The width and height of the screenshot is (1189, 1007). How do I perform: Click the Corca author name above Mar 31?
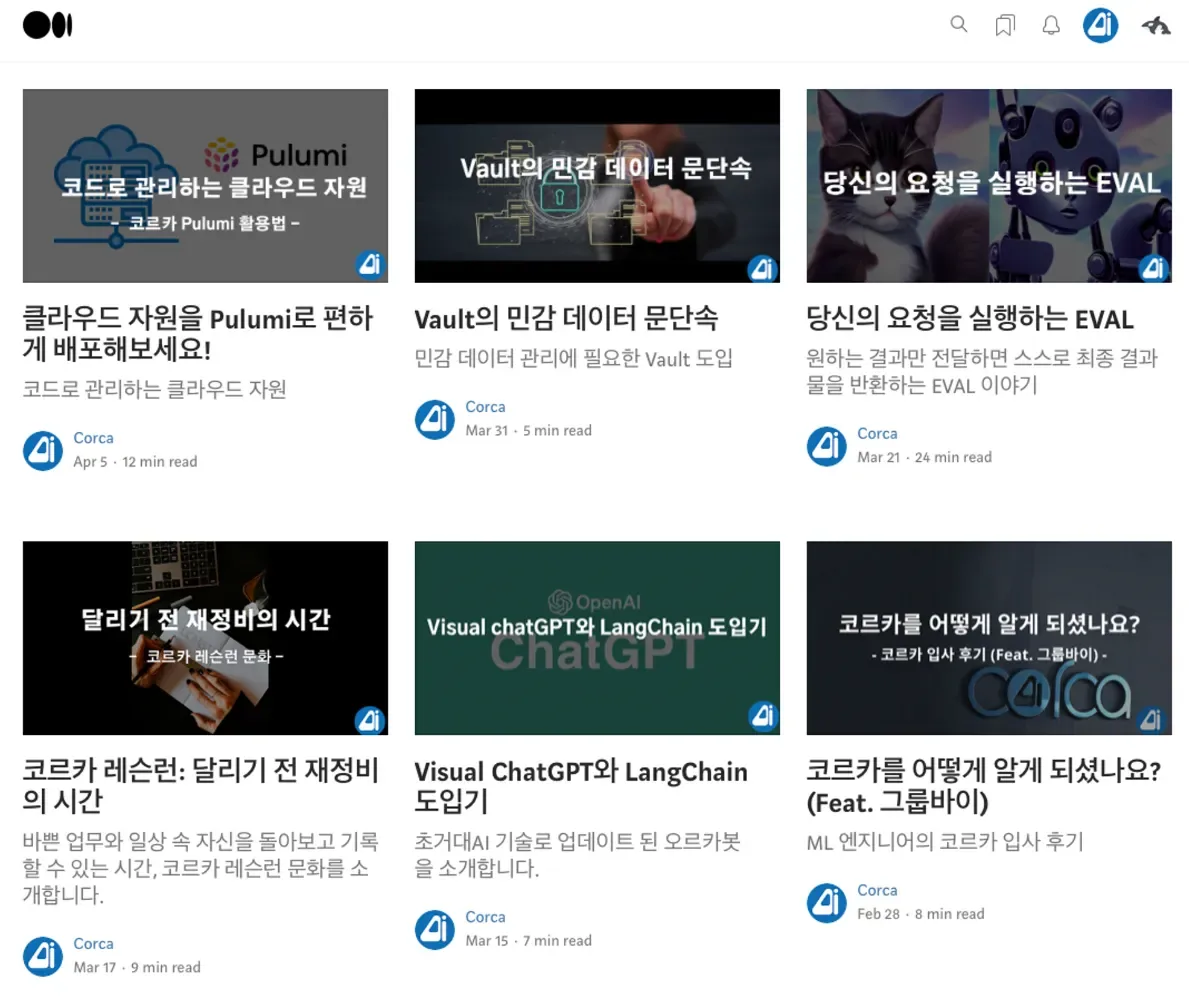coord(485,406)
